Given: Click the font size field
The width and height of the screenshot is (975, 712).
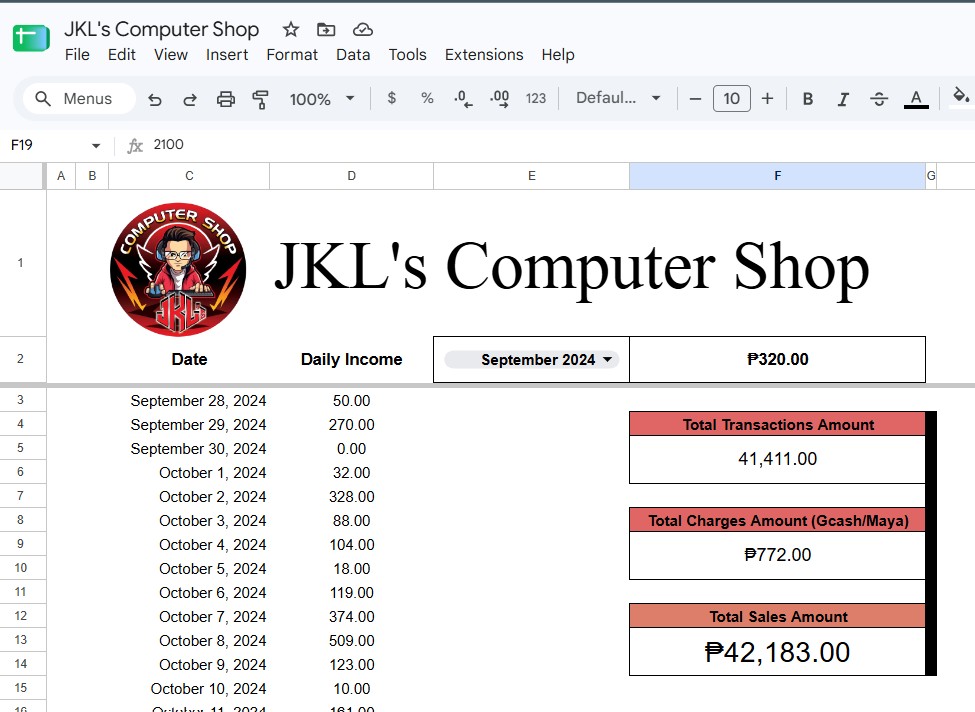Looking at the screenshot, I should (x=731, y=99).
